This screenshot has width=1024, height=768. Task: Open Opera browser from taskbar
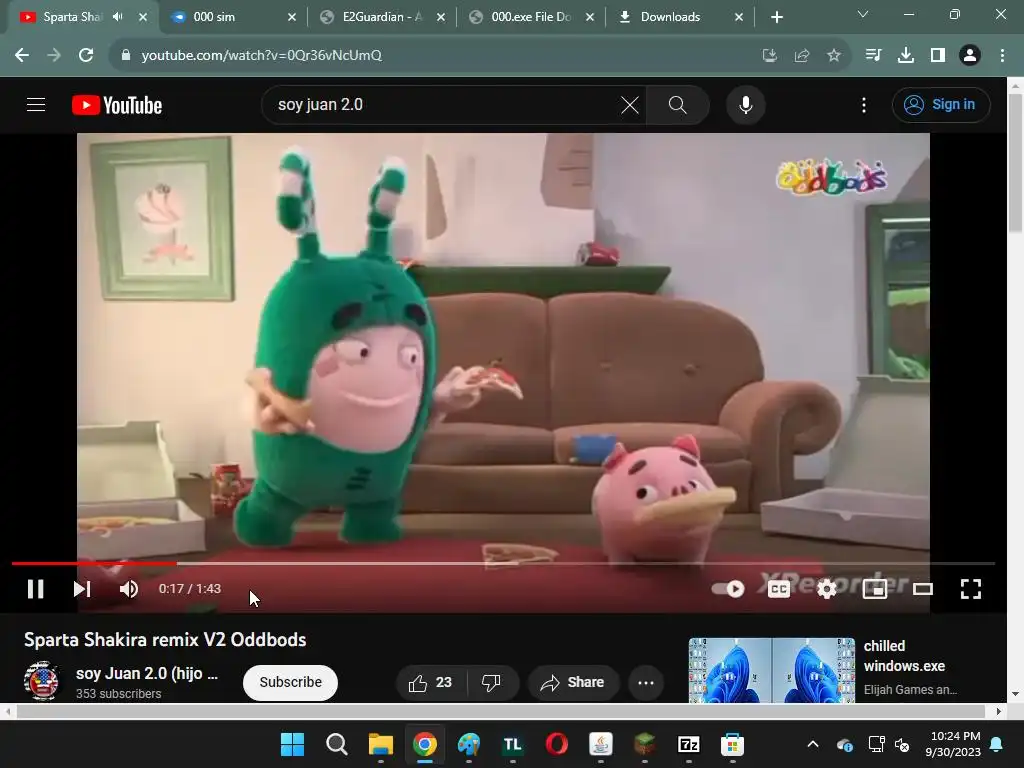(556, 744)
